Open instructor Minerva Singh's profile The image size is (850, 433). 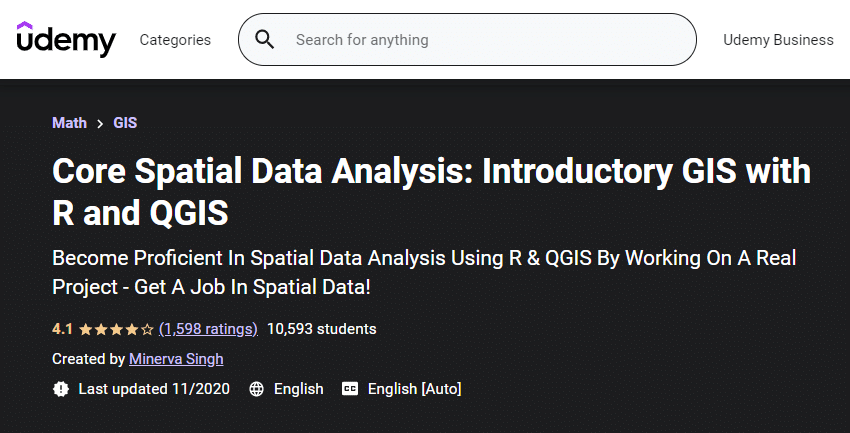point(176,359)
